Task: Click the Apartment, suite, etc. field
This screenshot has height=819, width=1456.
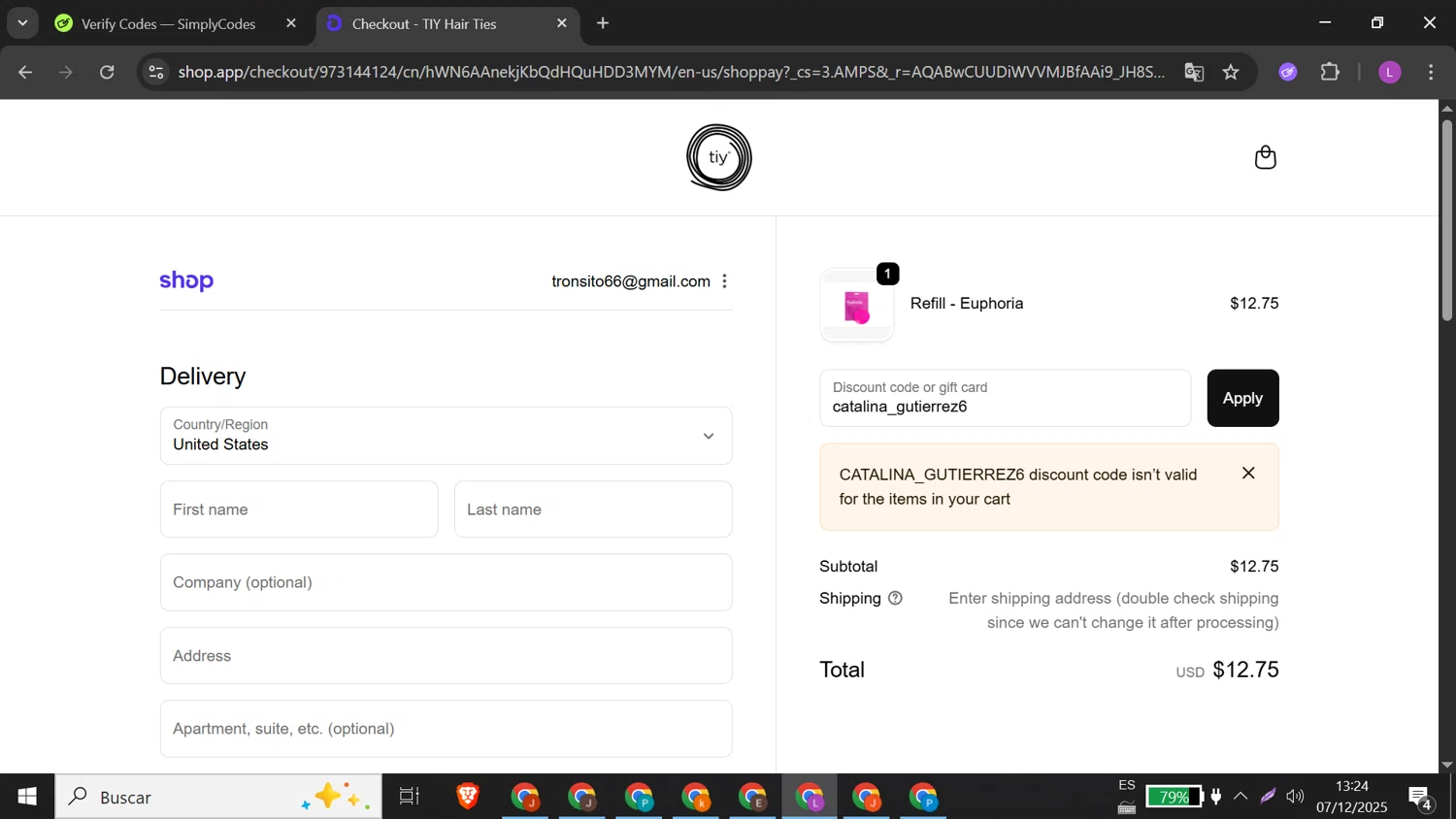Action: [446, 729]
